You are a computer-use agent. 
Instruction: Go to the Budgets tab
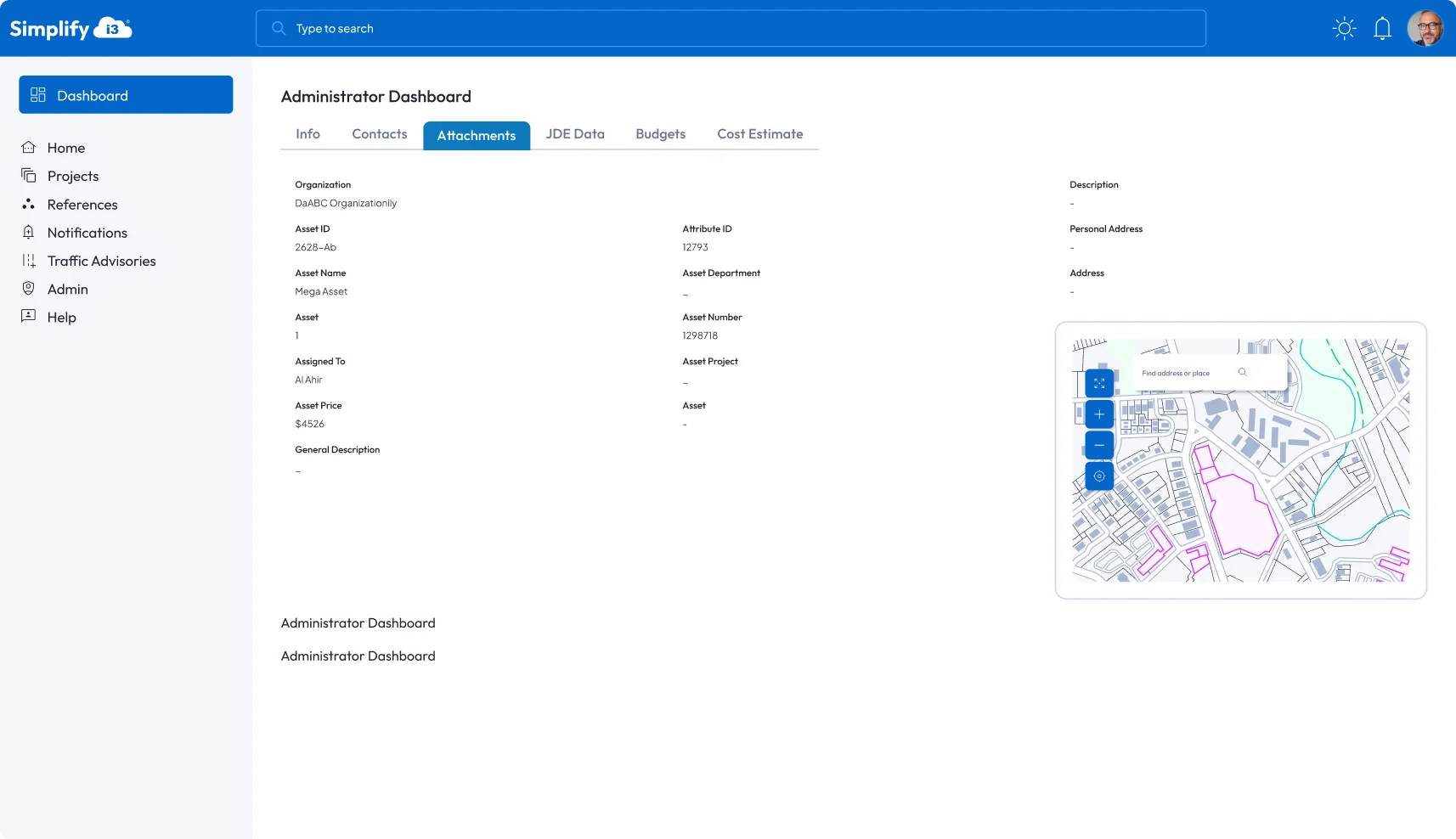point(660,134)
